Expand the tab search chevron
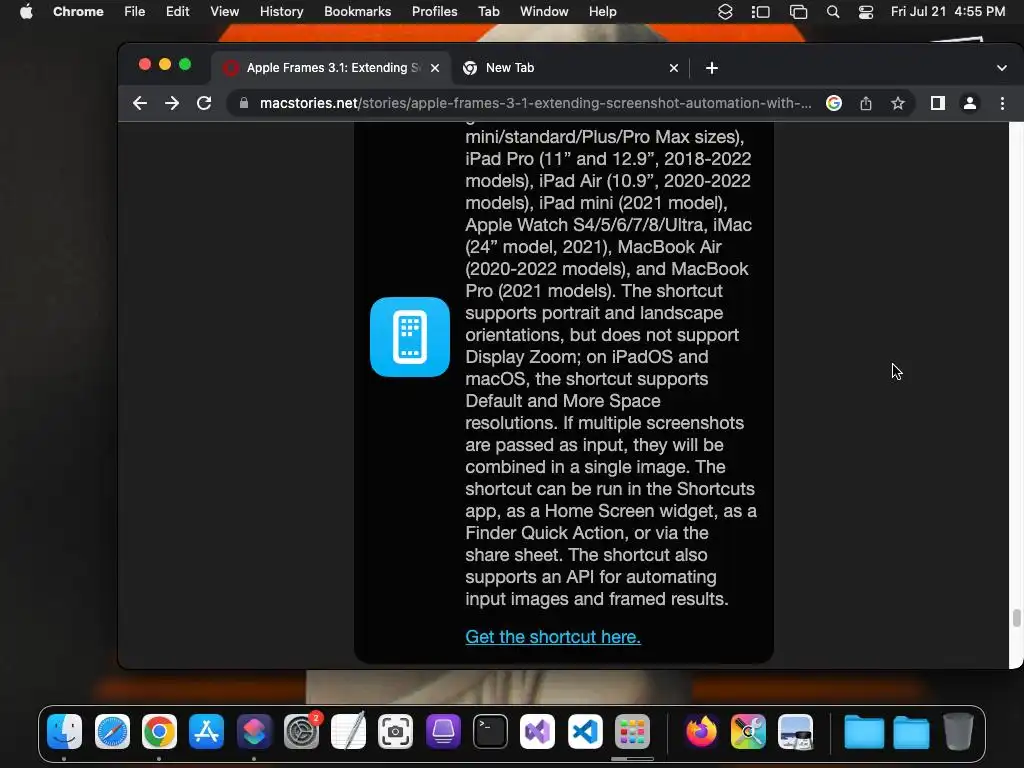Viewport: 1024px width, 768px height. [1002, 68]
